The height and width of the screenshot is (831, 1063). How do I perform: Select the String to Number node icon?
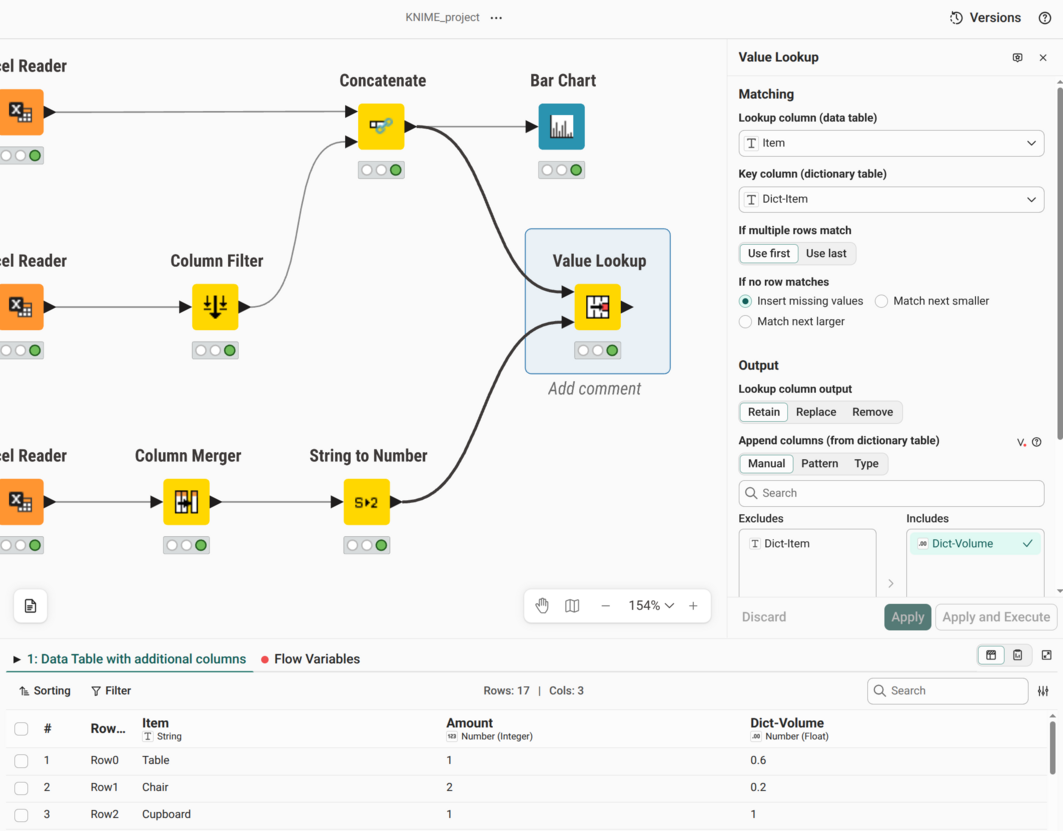point(367,502)
